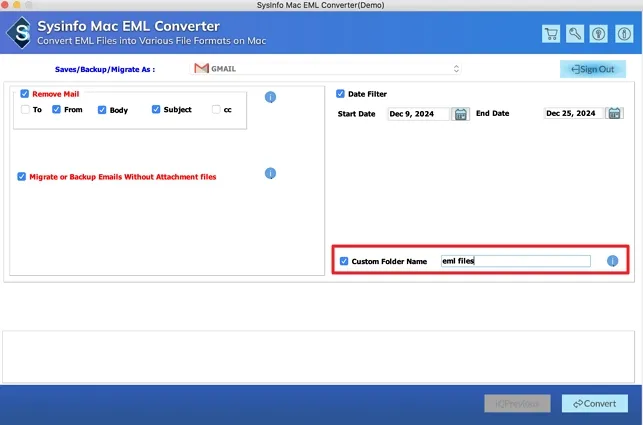Image resolution: width=643 pixels, height=425 pixels.
Task: Click the Sysinfo logo icon
Action: click(x=19, y=33)
